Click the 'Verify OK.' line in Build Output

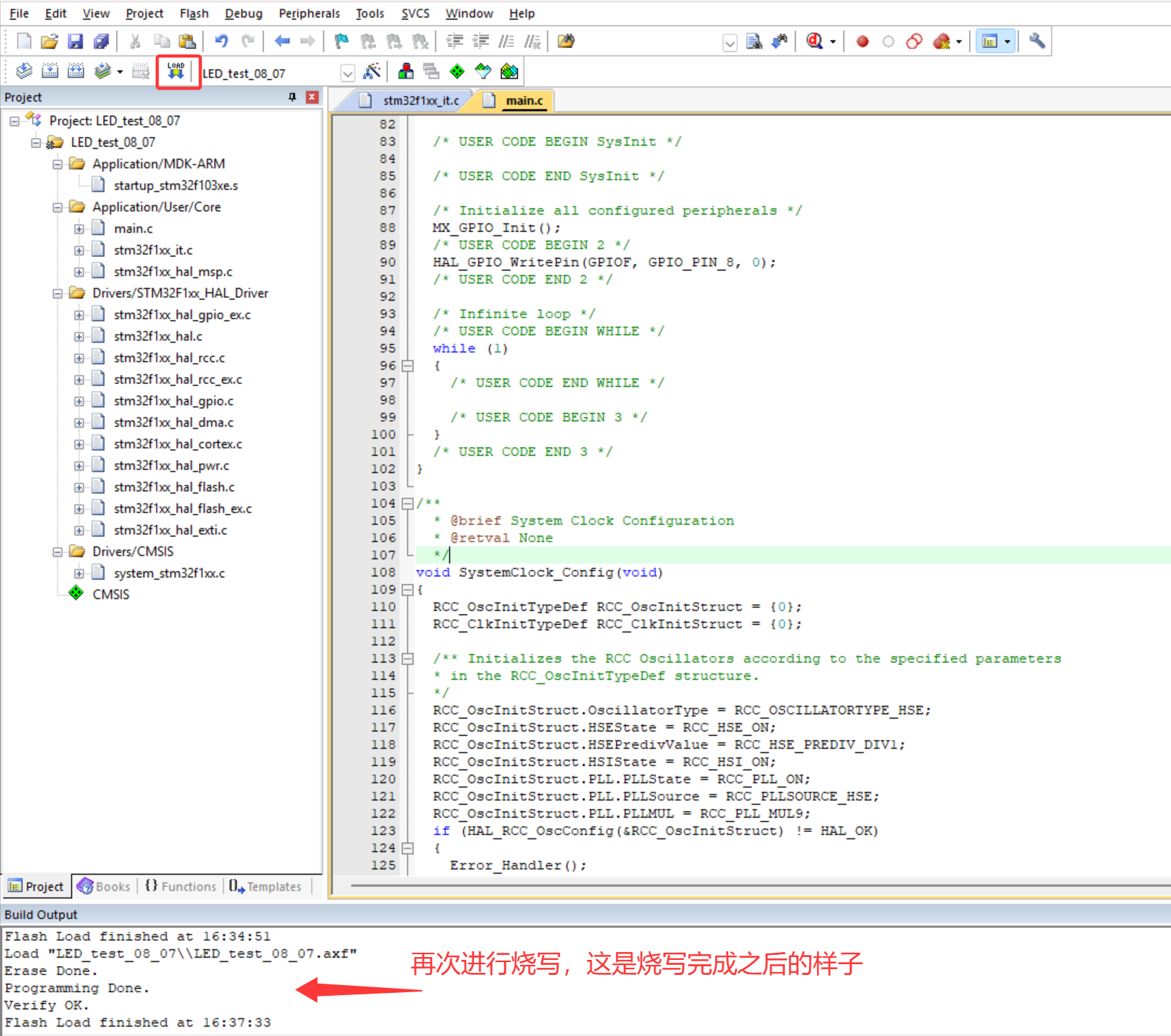[x=47, y=1005]
